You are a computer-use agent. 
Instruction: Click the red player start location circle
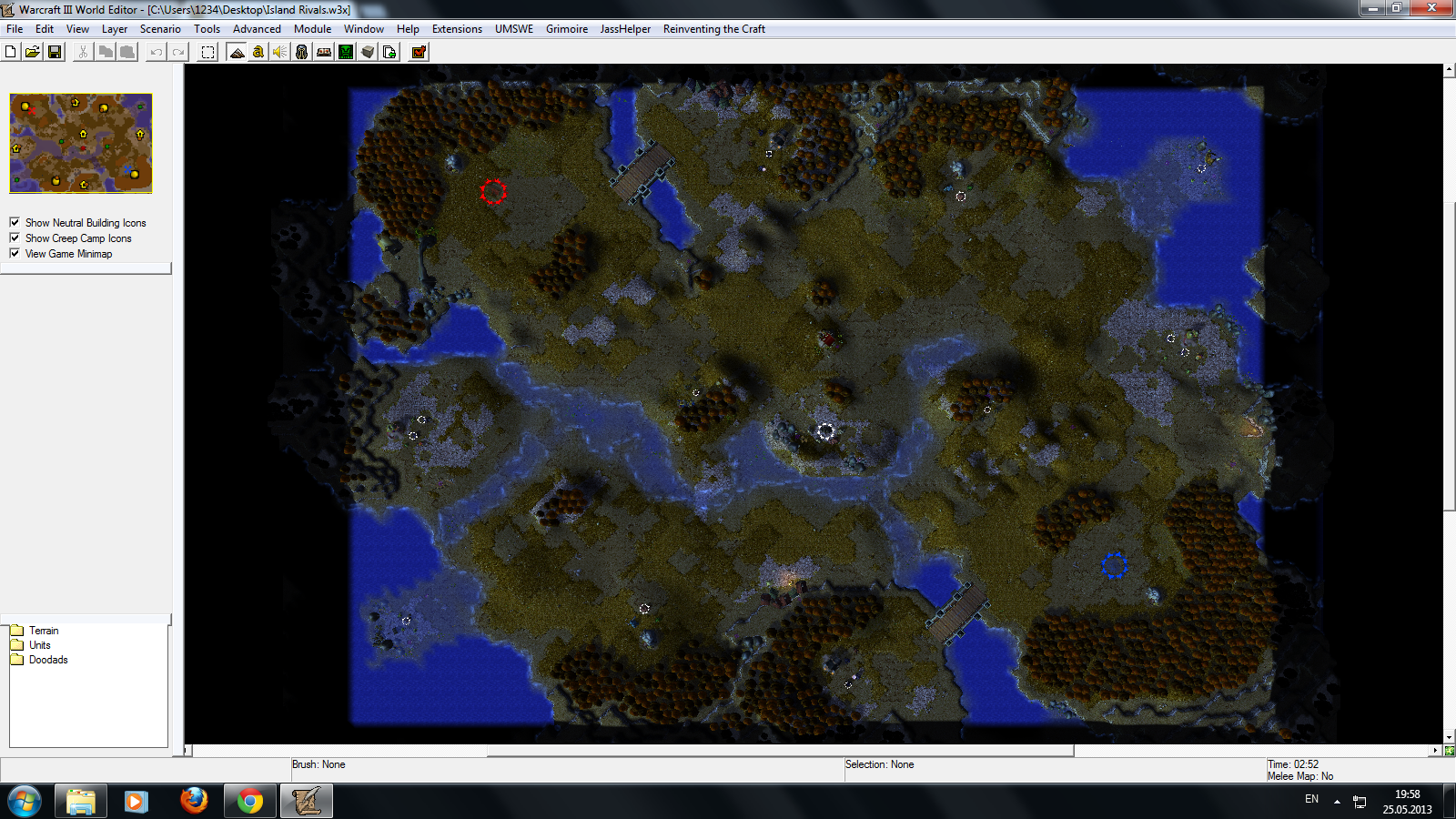[x=493, y=191]
